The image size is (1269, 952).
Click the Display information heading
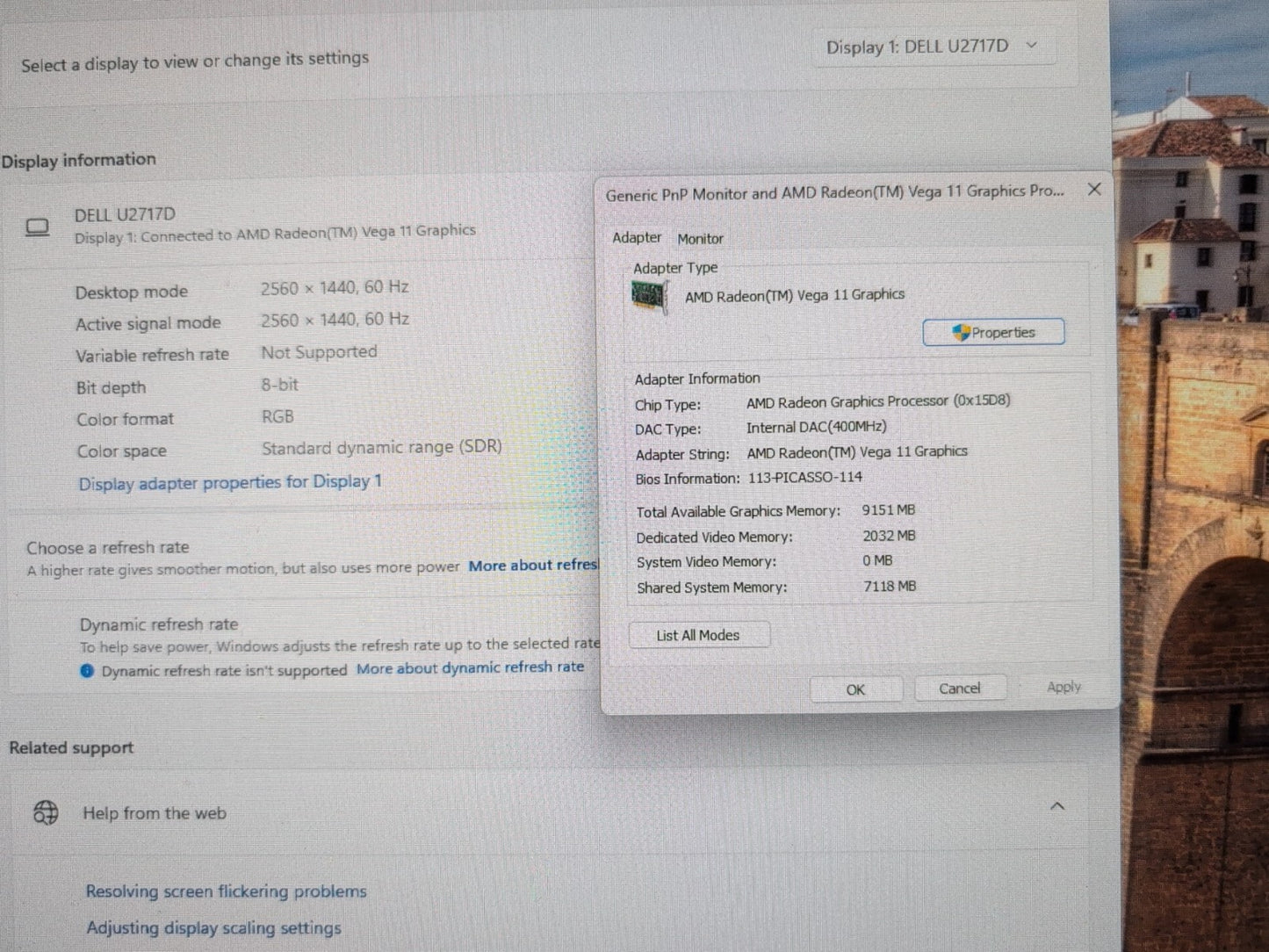(78, 161)
